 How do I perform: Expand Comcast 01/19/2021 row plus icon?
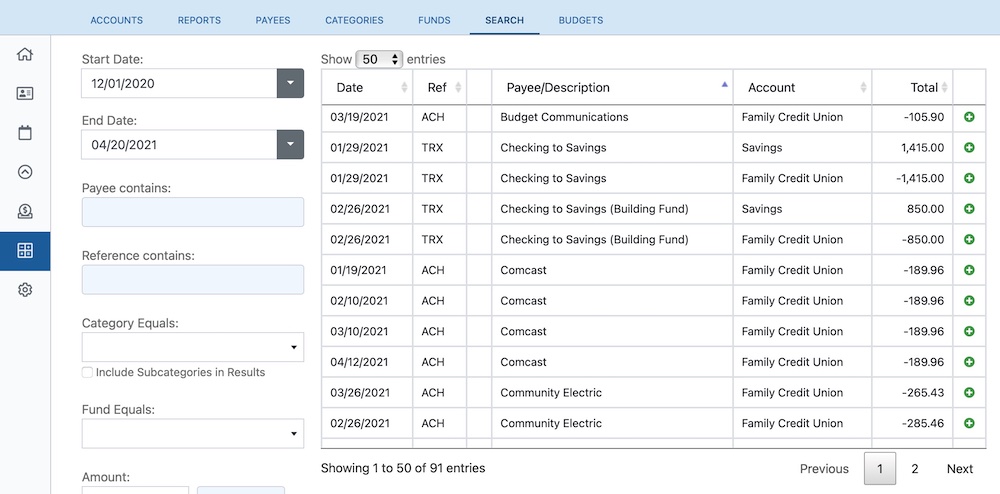point(969,270)
